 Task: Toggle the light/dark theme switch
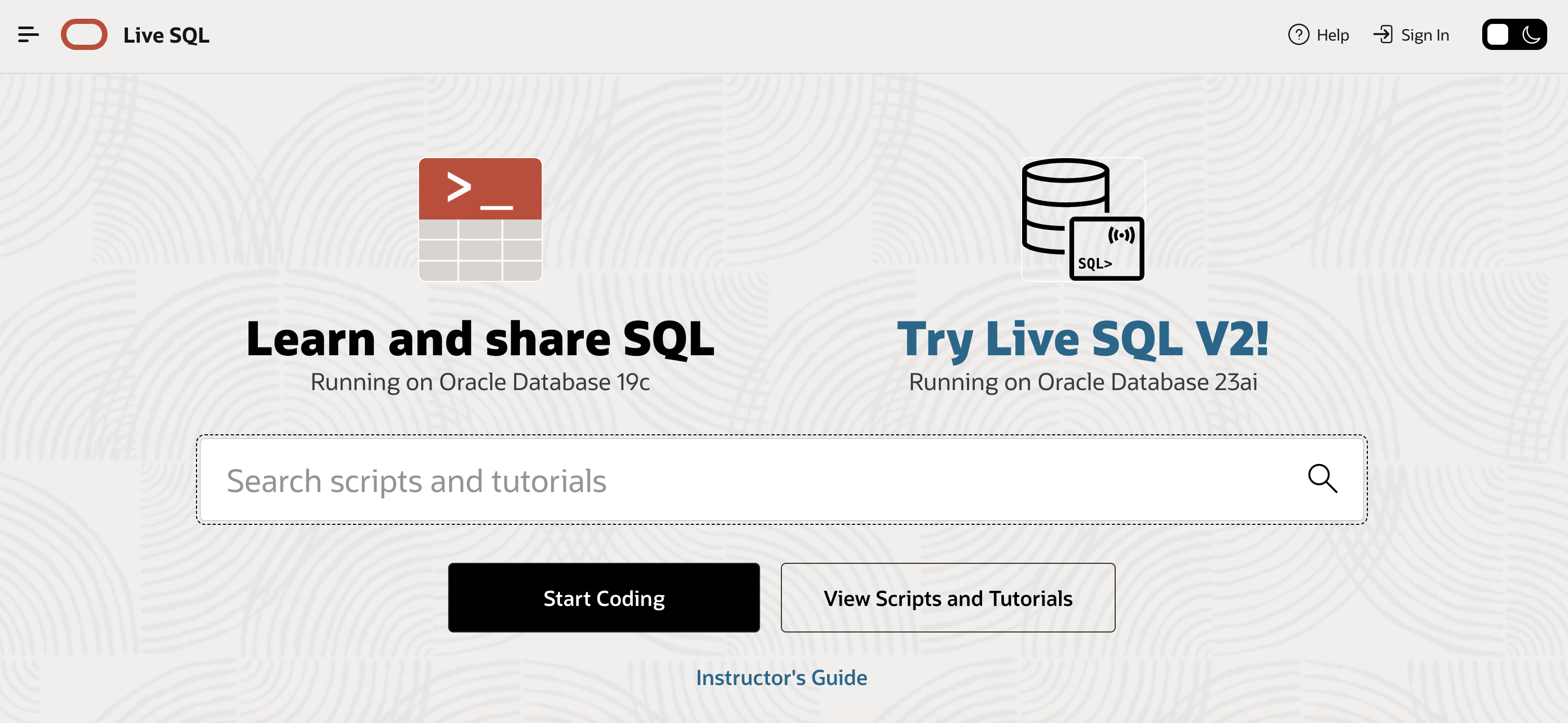pyautogui.click(x=1514, y=35)
